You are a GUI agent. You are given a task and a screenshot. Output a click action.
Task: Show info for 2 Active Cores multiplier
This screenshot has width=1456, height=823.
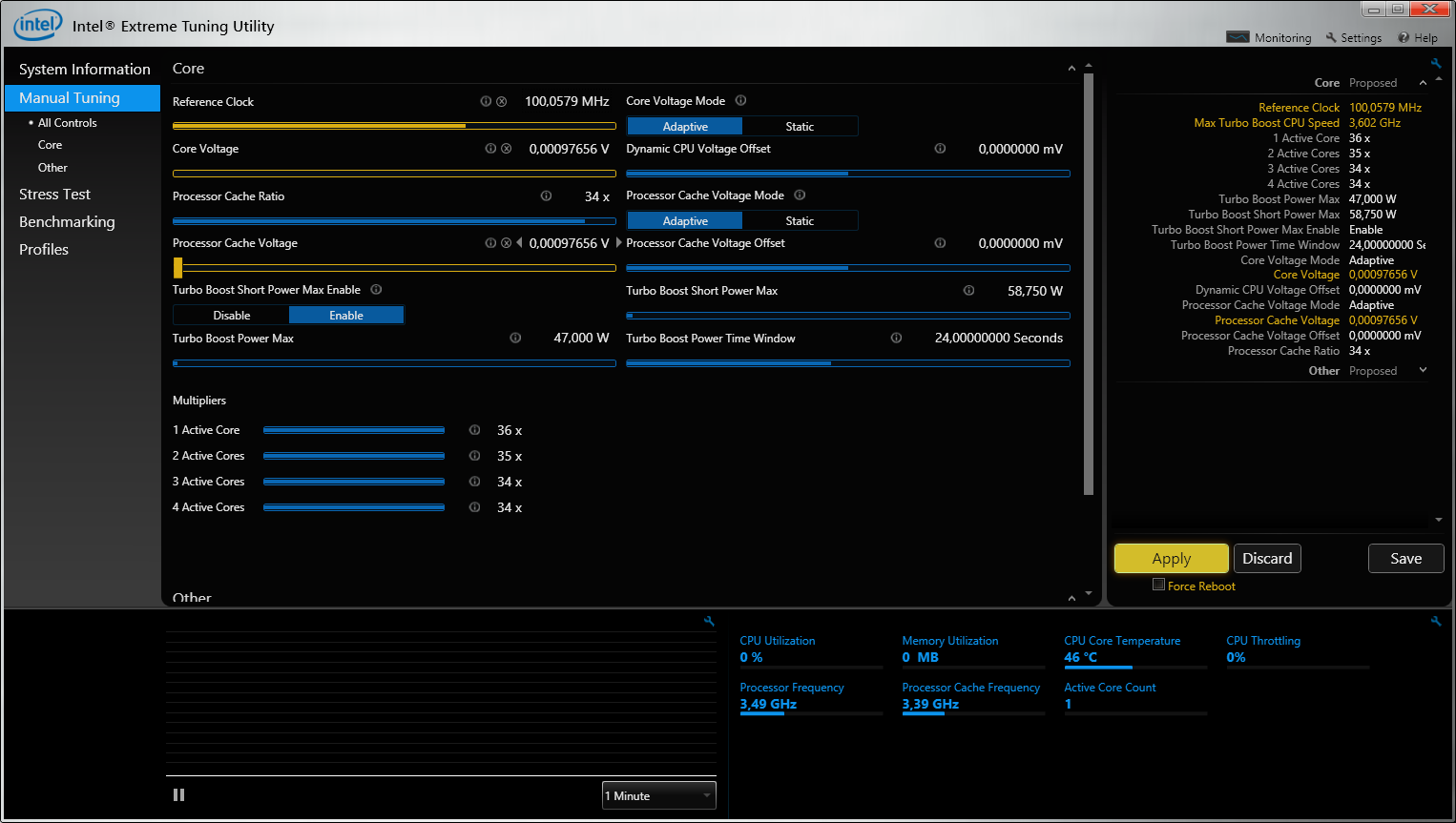tap(474, 456)
